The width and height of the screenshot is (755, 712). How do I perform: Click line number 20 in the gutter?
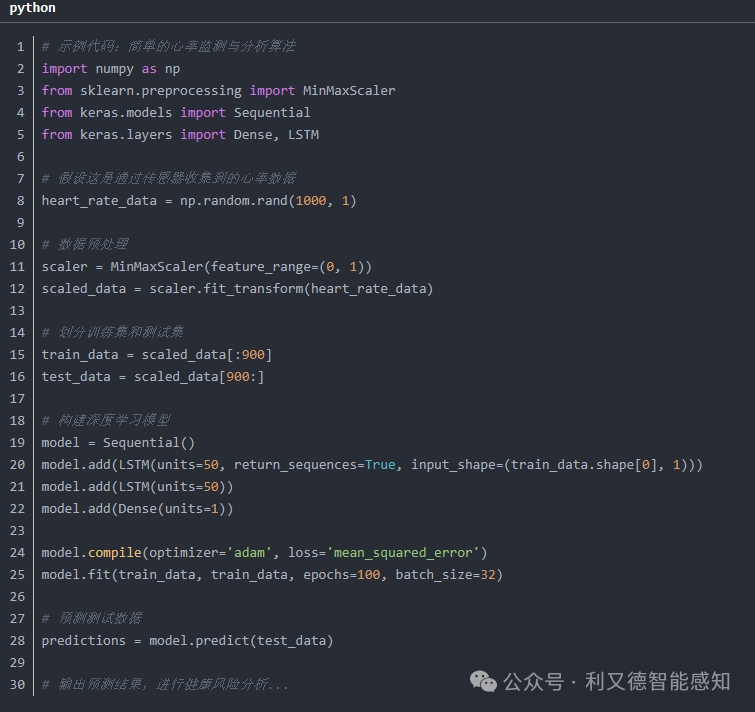(17, 465)
